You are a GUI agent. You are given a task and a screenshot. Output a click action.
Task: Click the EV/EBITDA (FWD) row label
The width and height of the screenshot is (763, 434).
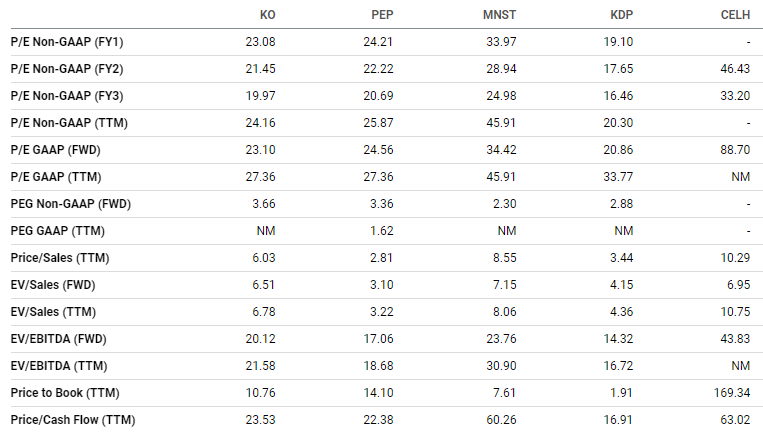click(60, 339)
